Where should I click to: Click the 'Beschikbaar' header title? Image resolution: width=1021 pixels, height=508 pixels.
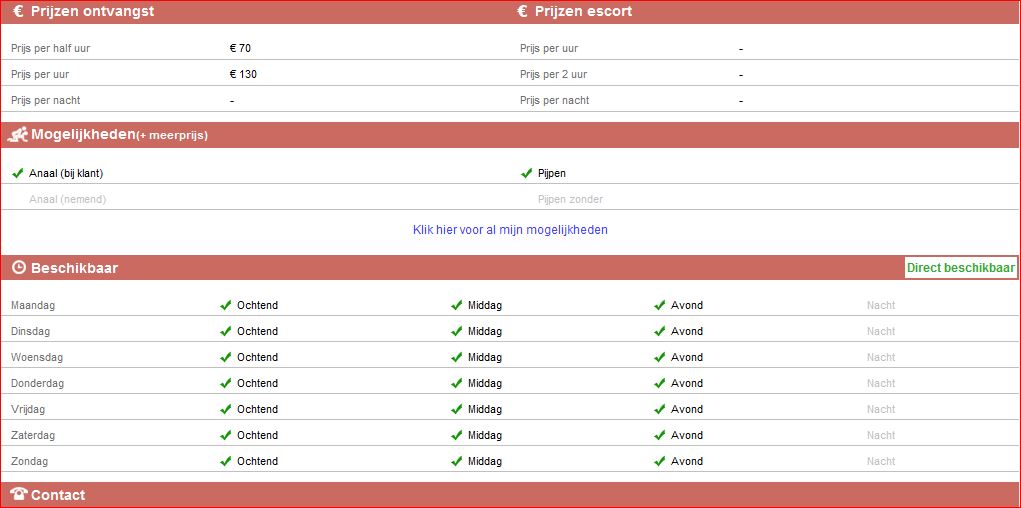74,268
